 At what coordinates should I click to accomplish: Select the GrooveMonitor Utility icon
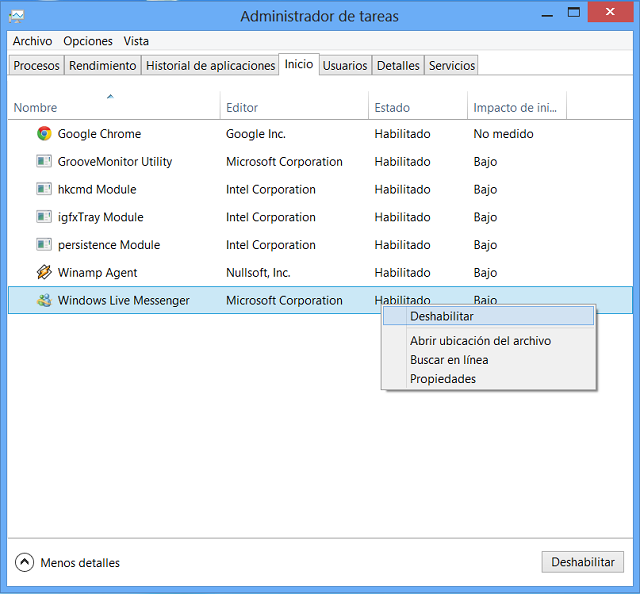click(x=44, y=162)
